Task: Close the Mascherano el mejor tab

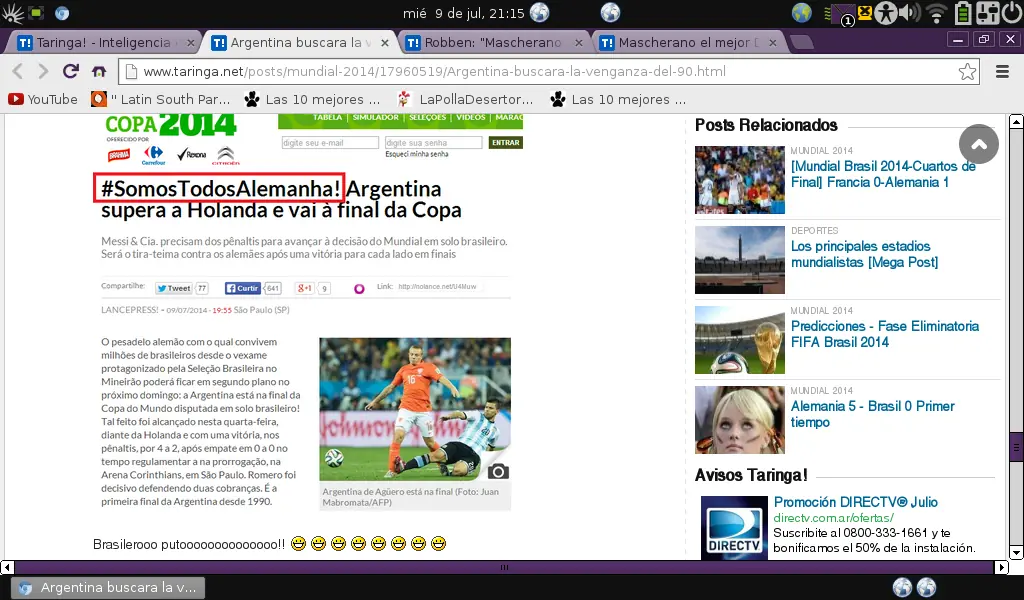Action: tap(773, 42)
